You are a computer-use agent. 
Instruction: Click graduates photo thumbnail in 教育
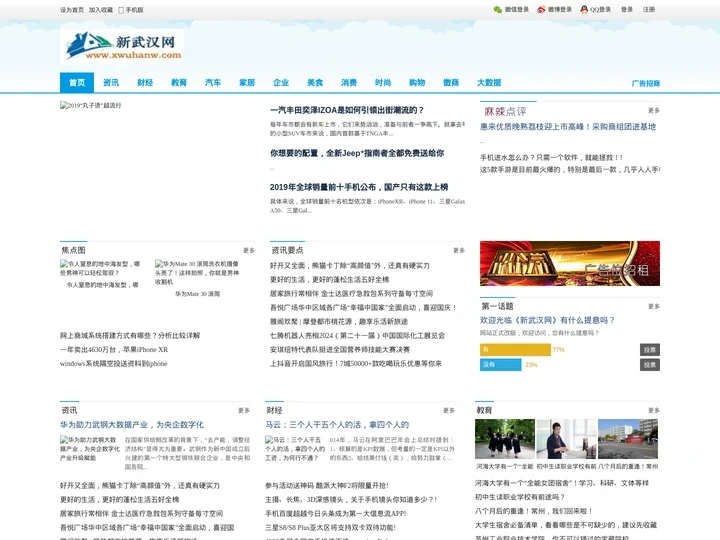505,439
